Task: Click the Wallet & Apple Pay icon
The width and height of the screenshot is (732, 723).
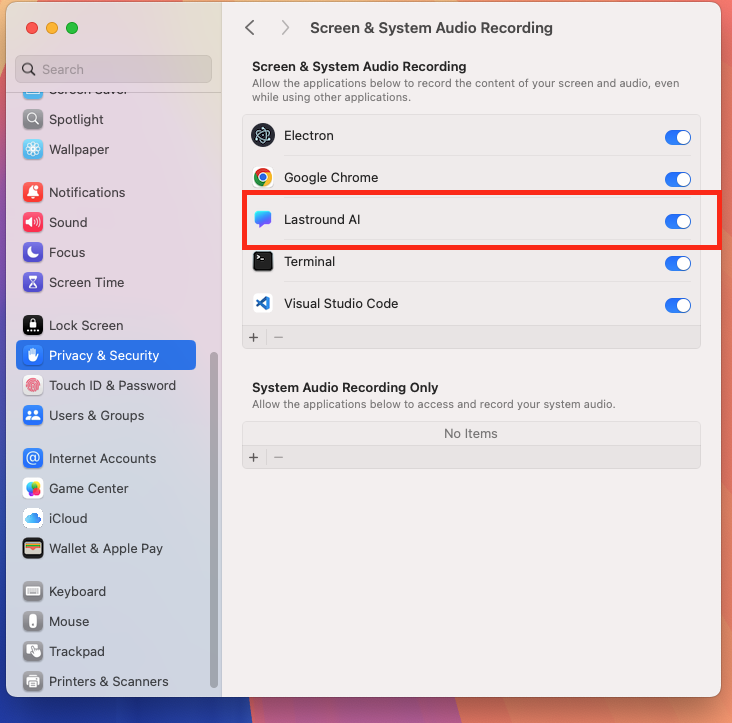Action: pyautogui.click(x=33, y=548)
